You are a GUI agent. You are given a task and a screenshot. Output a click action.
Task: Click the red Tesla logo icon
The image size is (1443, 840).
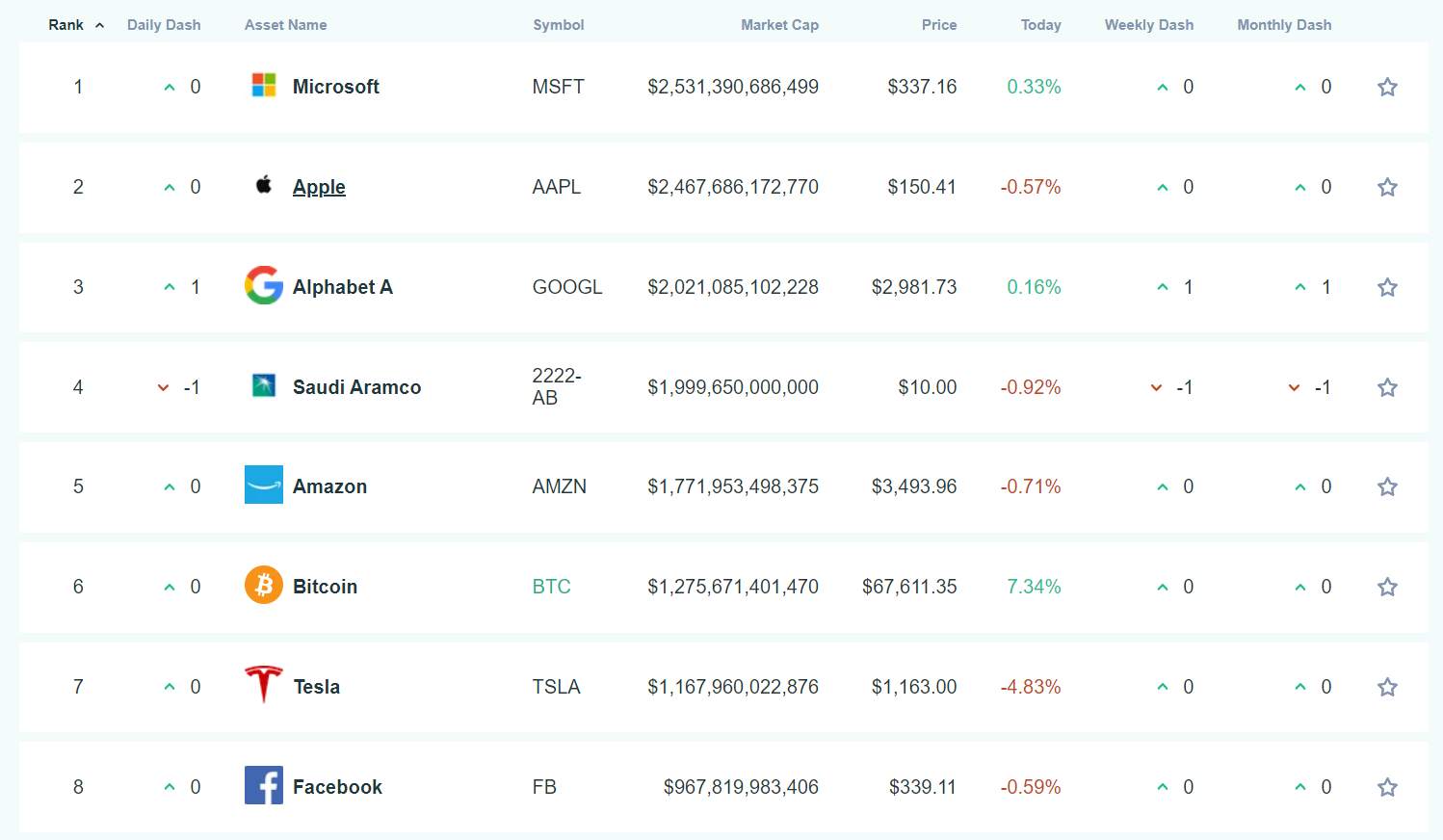pyautogui.click(x=264, y=685)
